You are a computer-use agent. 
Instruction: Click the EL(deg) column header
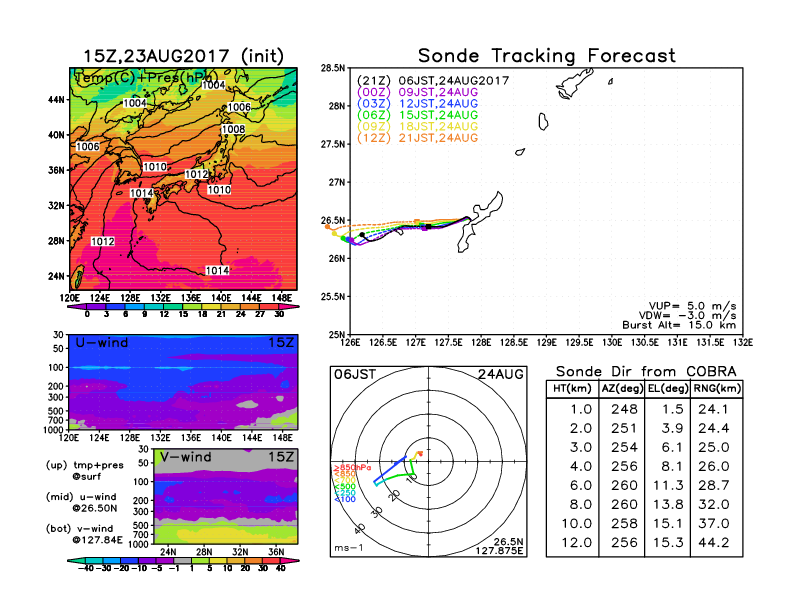point(668,388)
